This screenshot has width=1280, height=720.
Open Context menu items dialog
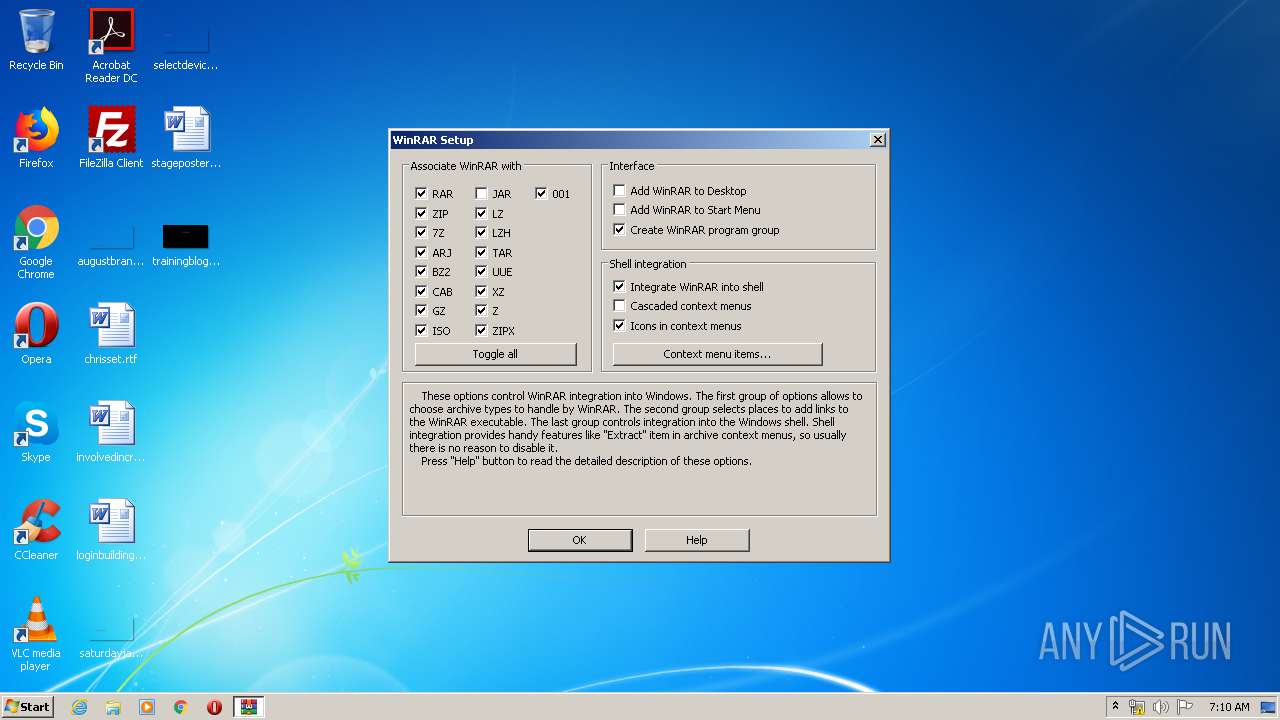click(717, 354)
